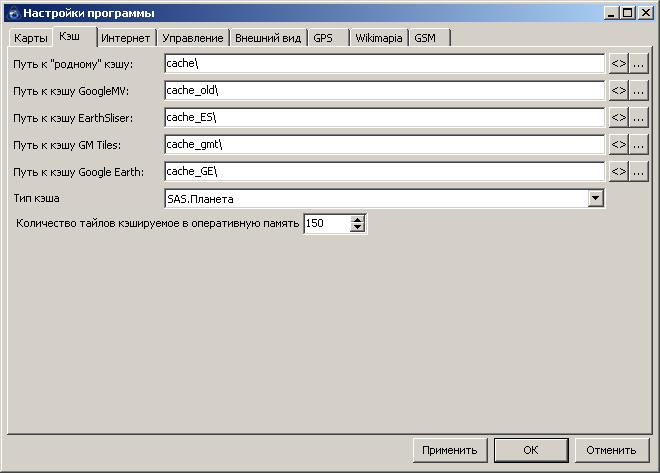Click the Отменить button
The width and height of the screenshot is (660, 473).
coord(611,450)
